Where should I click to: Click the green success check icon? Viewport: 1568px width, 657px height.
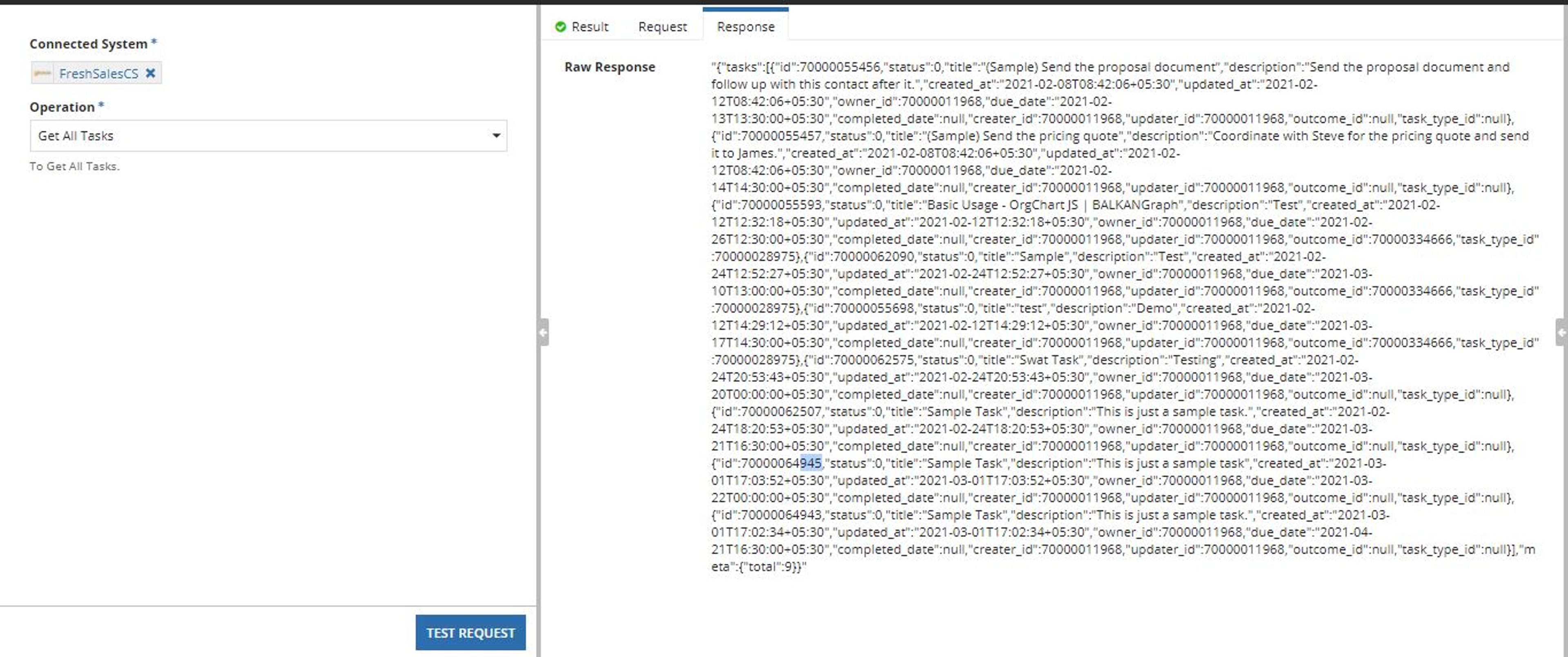pyautogui.click(x=560, y=27)
